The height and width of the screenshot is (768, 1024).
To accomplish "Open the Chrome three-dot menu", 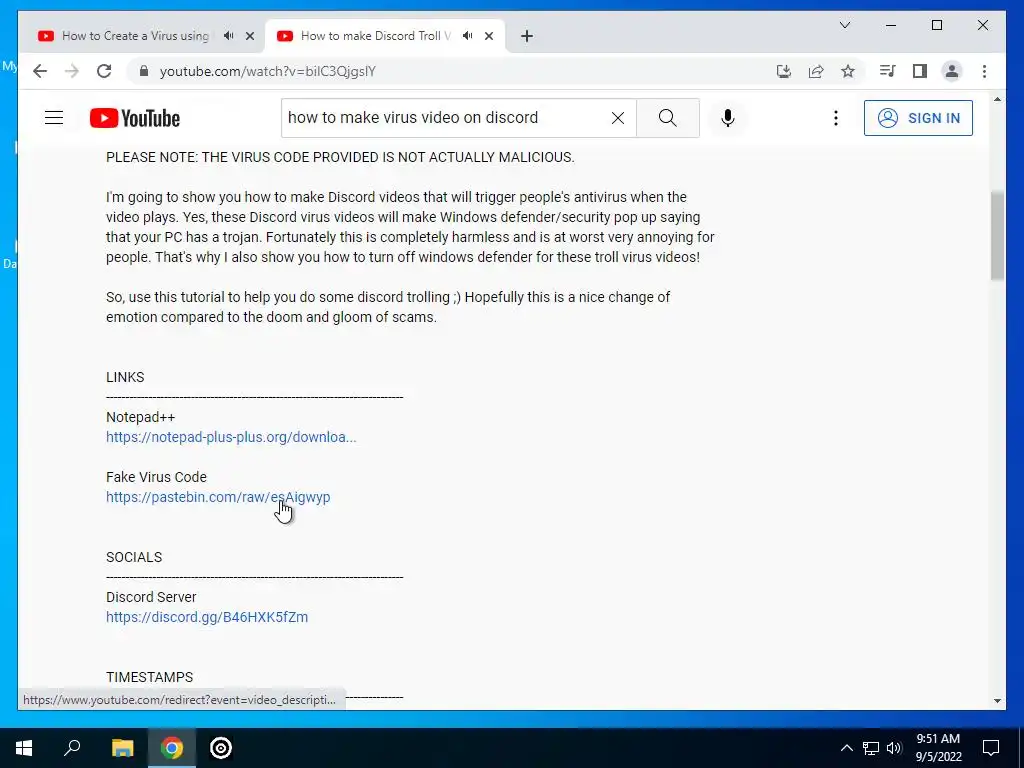I will 984,71.
